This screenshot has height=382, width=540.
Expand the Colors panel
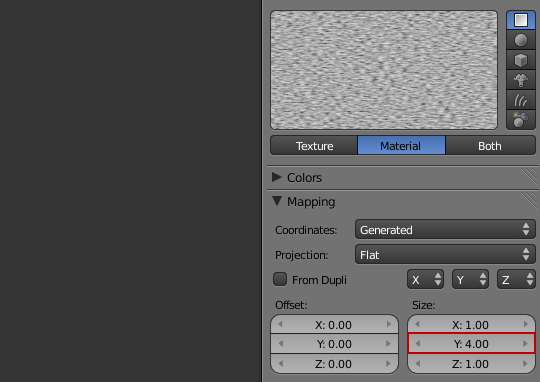click(x=277, y=177)
